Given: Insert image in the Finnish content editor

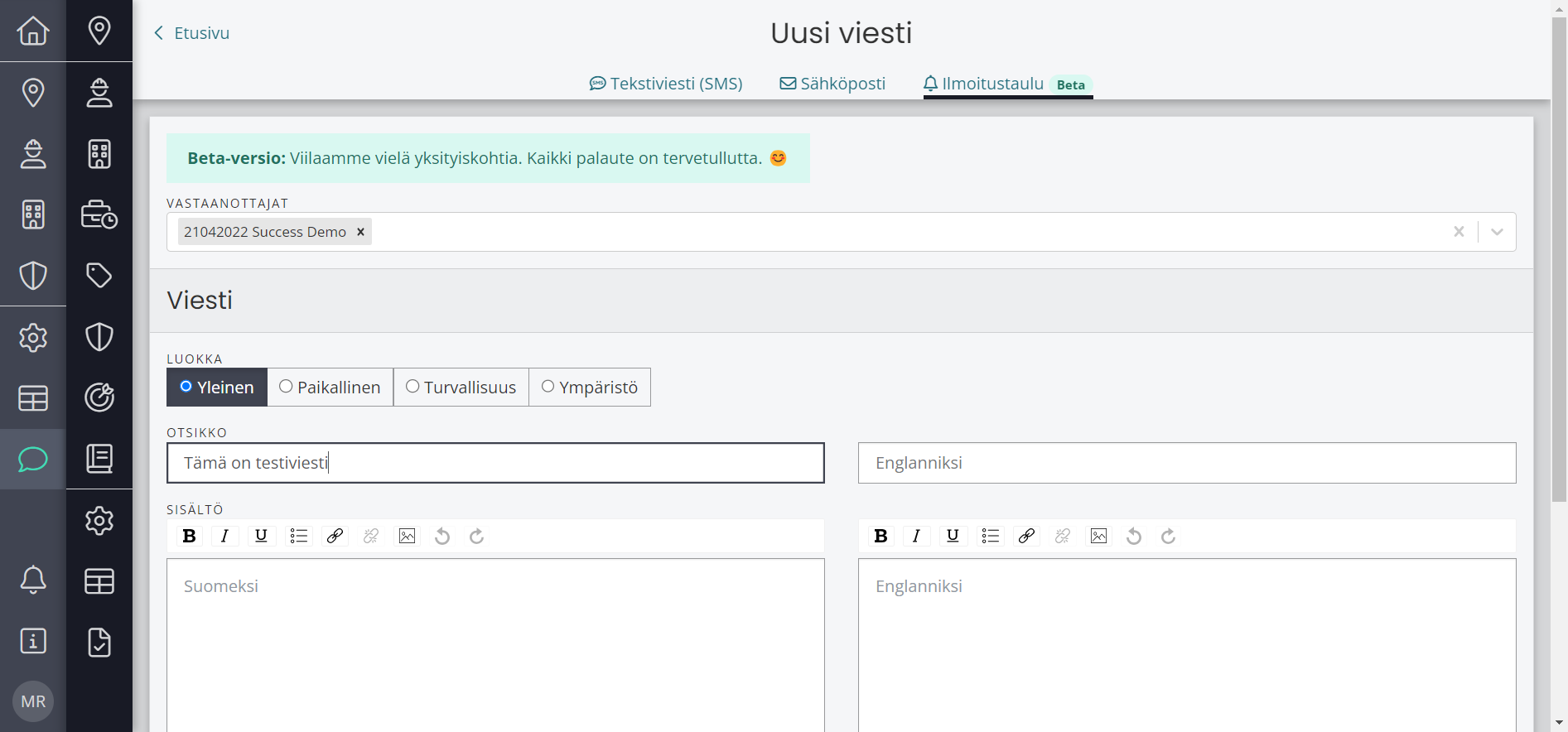Looking at the screenshot, I should [407, 536].
